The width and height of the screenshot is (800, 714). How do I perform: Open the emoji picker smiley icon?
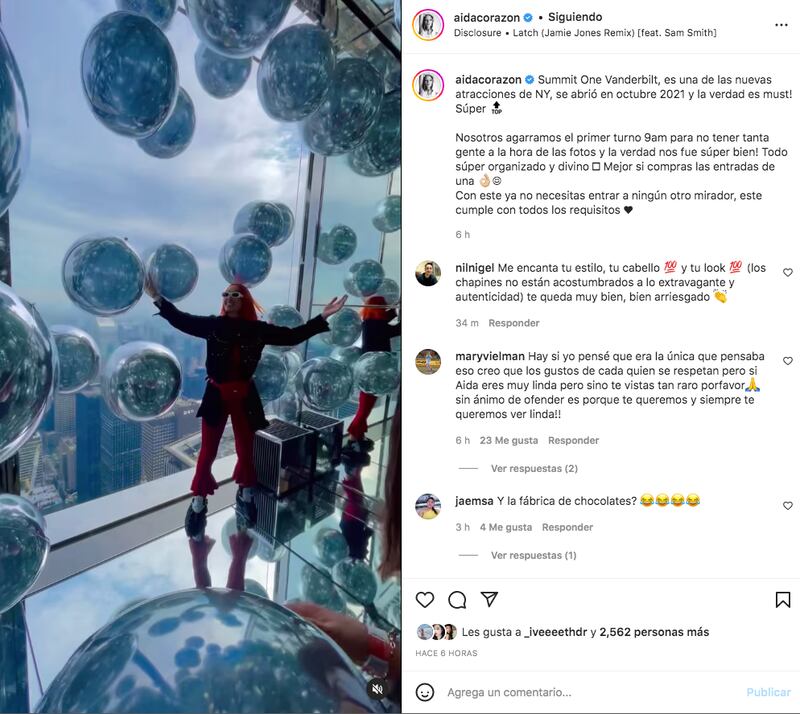(424, 692)
